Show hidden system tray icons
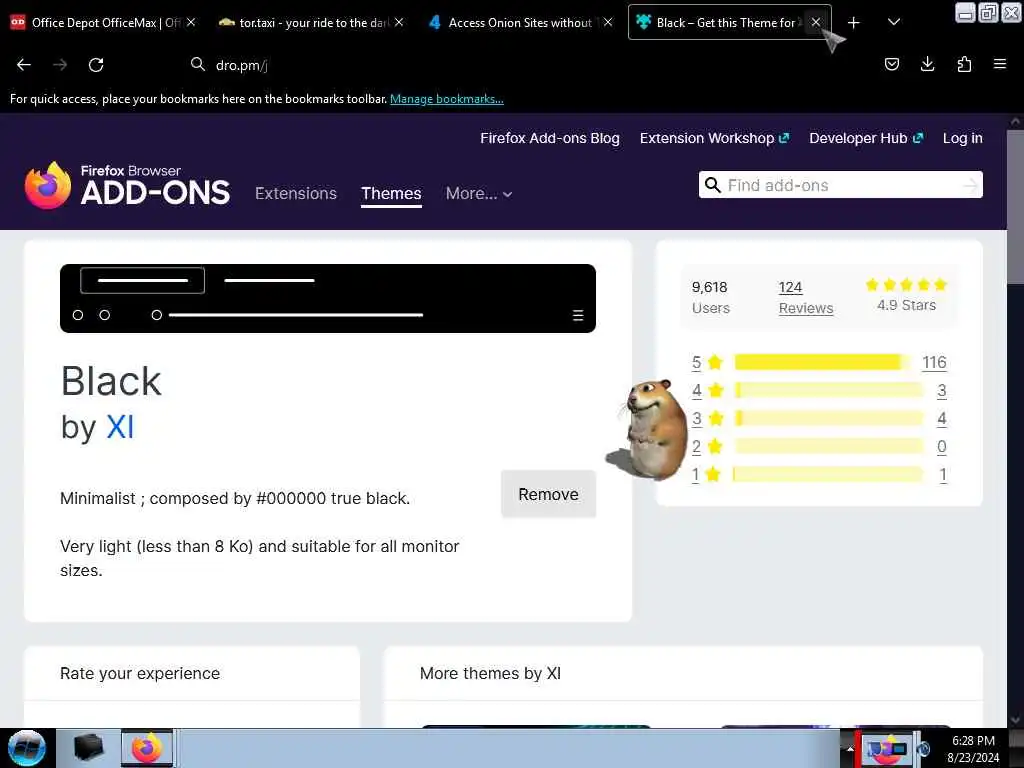The image size is (1024, 768). 850,749
